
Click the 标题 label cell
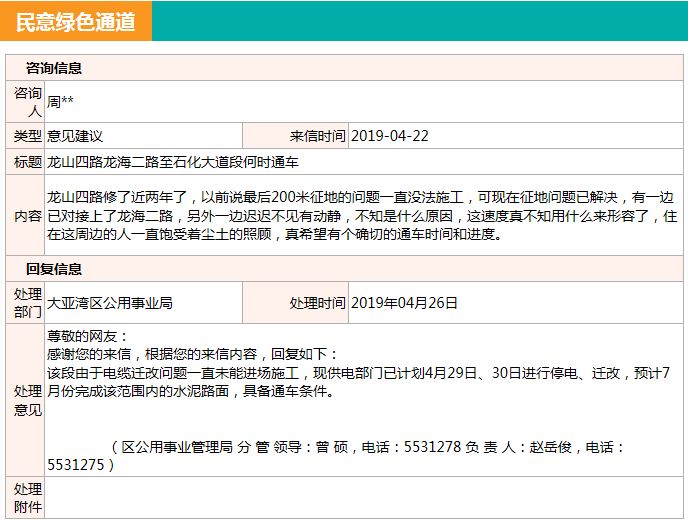26,162
